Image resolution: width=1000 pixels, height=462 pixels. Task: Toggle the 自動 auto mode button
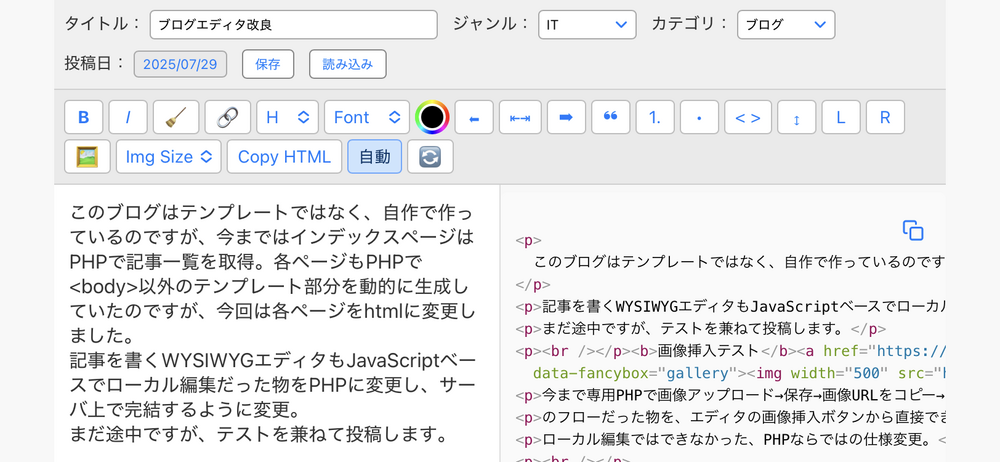(374, 156)
